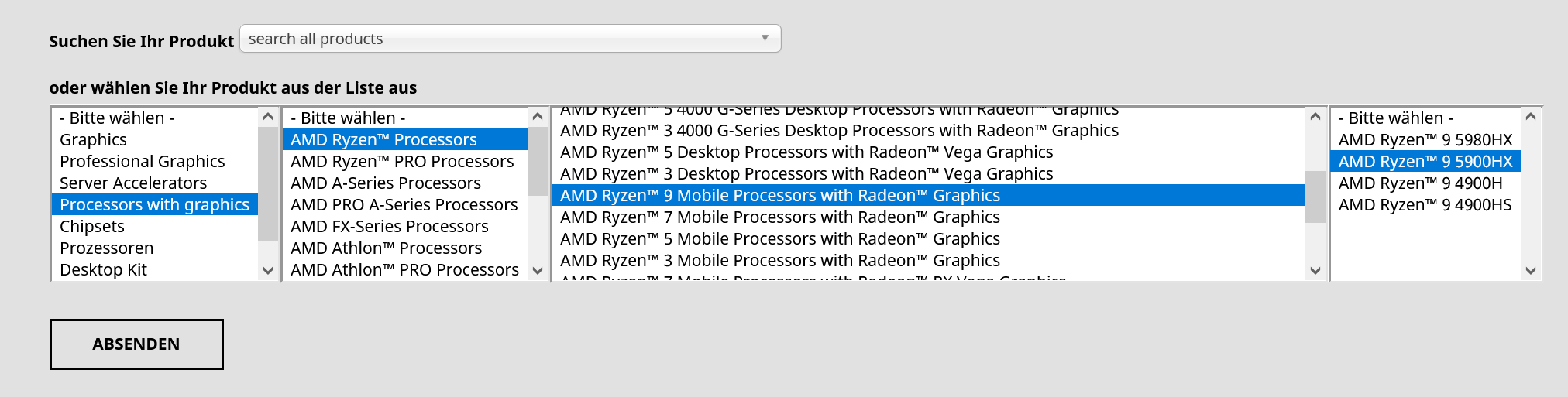Select AMD Ryzen™ 9 5980HX model
Viewport: 1568px width, 397px height.
point(1426,139)
